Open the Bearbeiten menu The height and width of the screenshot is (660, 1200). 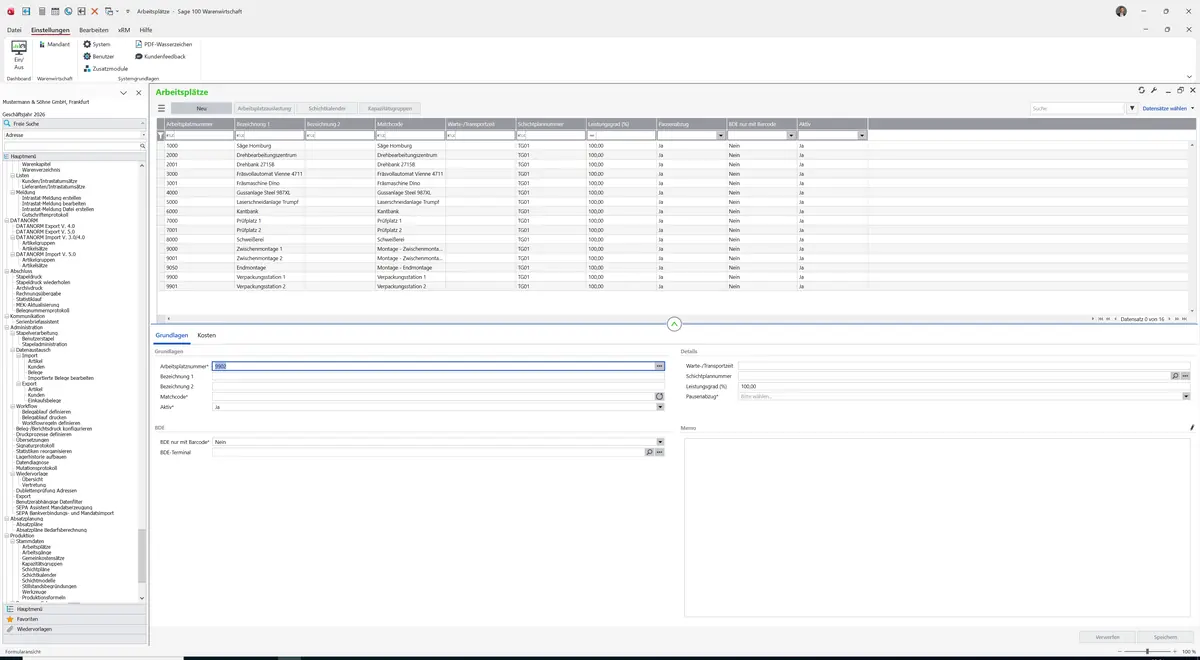tap(94, 30)
